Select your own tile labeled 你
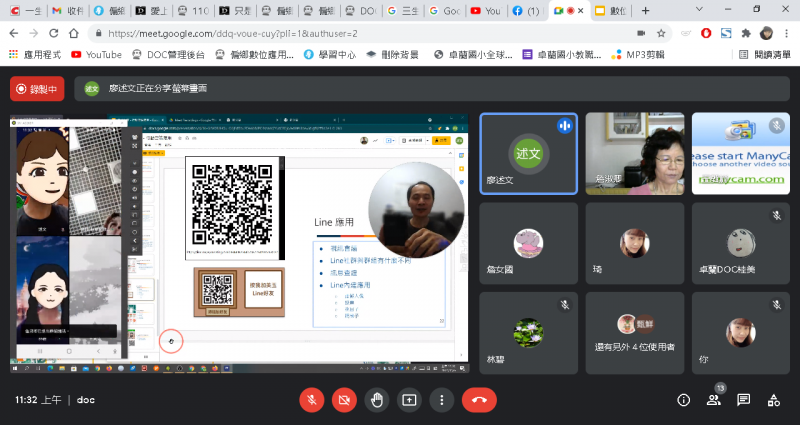The width and height of the screenshot is (800, 425). [x=741, y=333]
